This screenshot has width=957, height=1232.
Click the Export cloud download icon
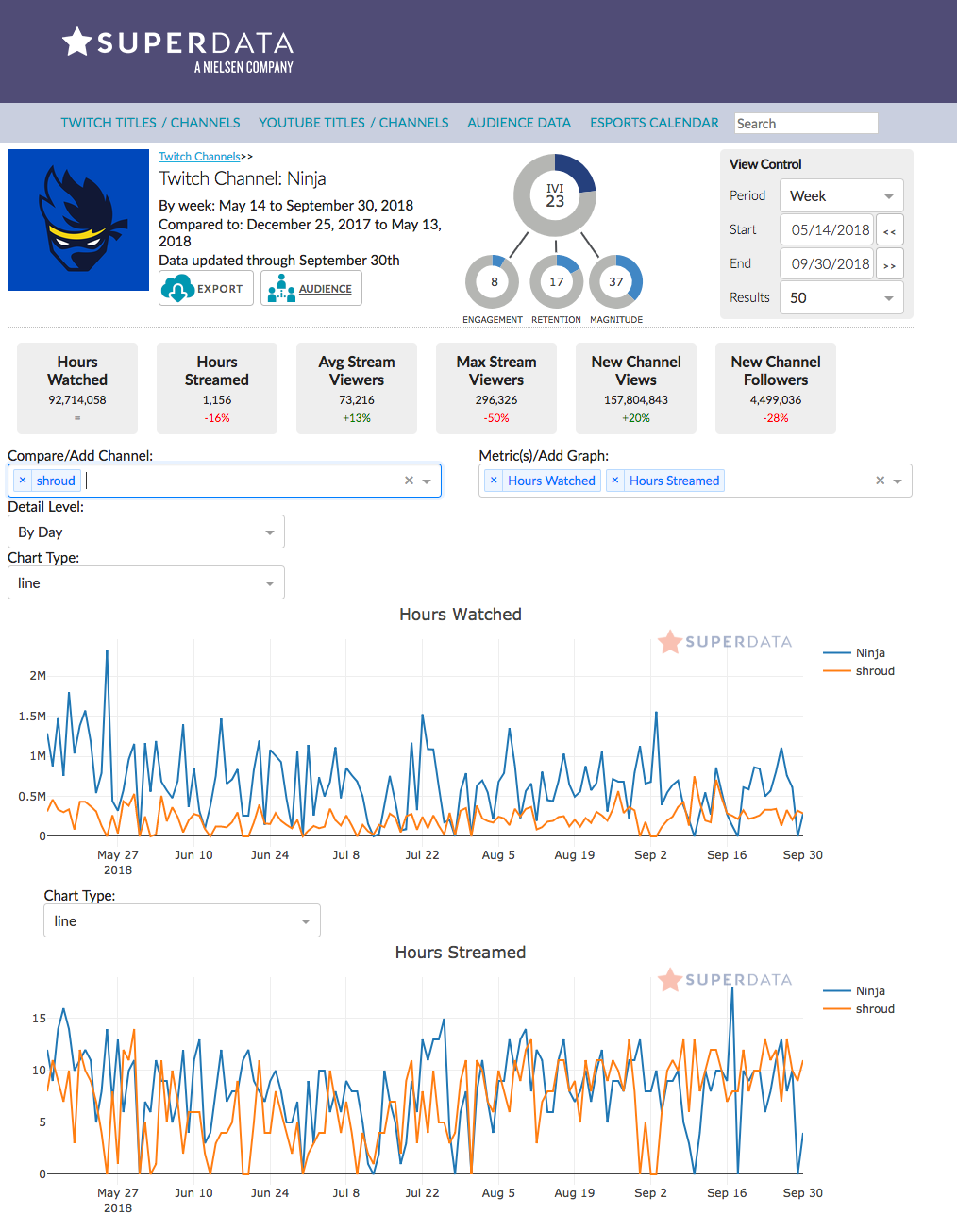177,288
